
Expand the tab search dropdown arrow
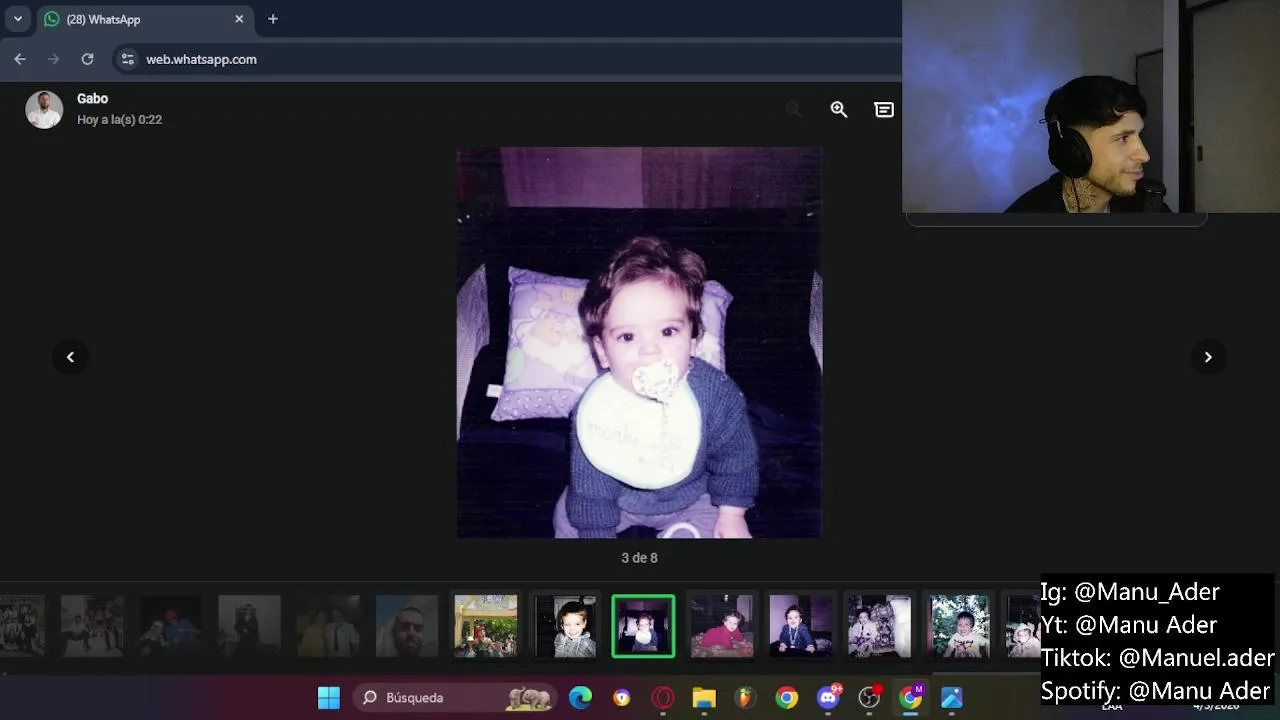(x=17, y=19)
